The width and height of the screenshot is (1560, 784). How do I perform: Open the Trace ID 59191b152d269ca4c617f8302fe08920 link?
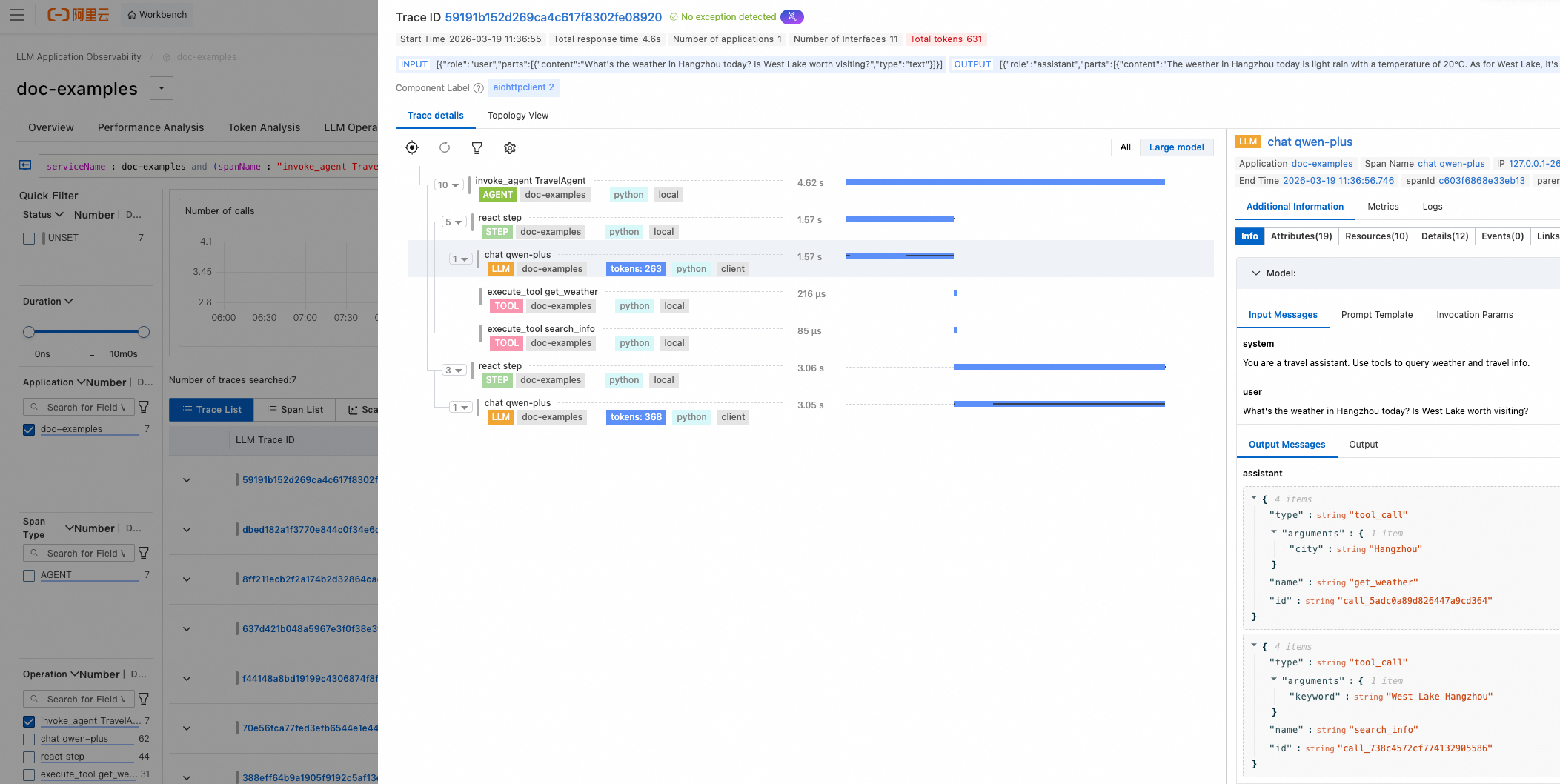(x=554, y=17)
